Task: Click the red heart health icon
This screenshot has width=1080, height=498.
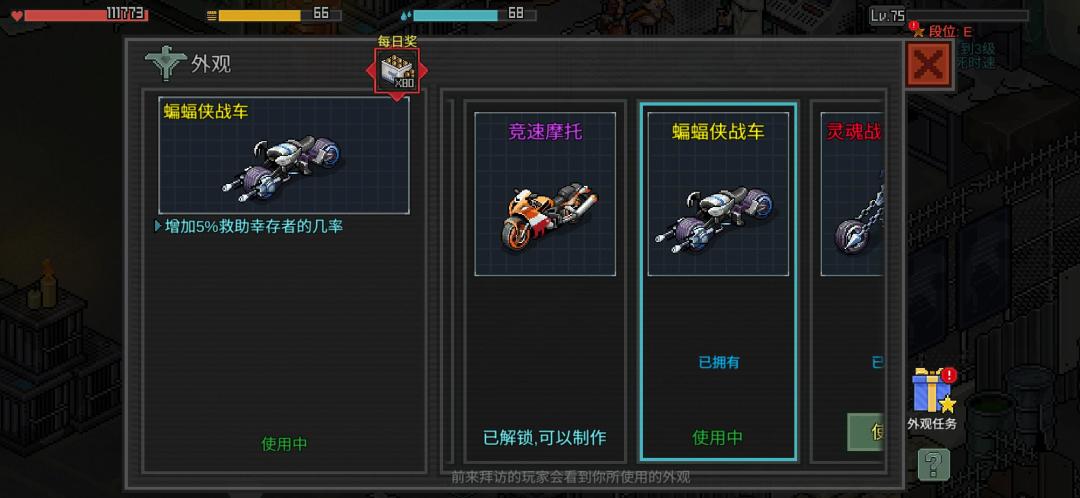Action: 17,15
